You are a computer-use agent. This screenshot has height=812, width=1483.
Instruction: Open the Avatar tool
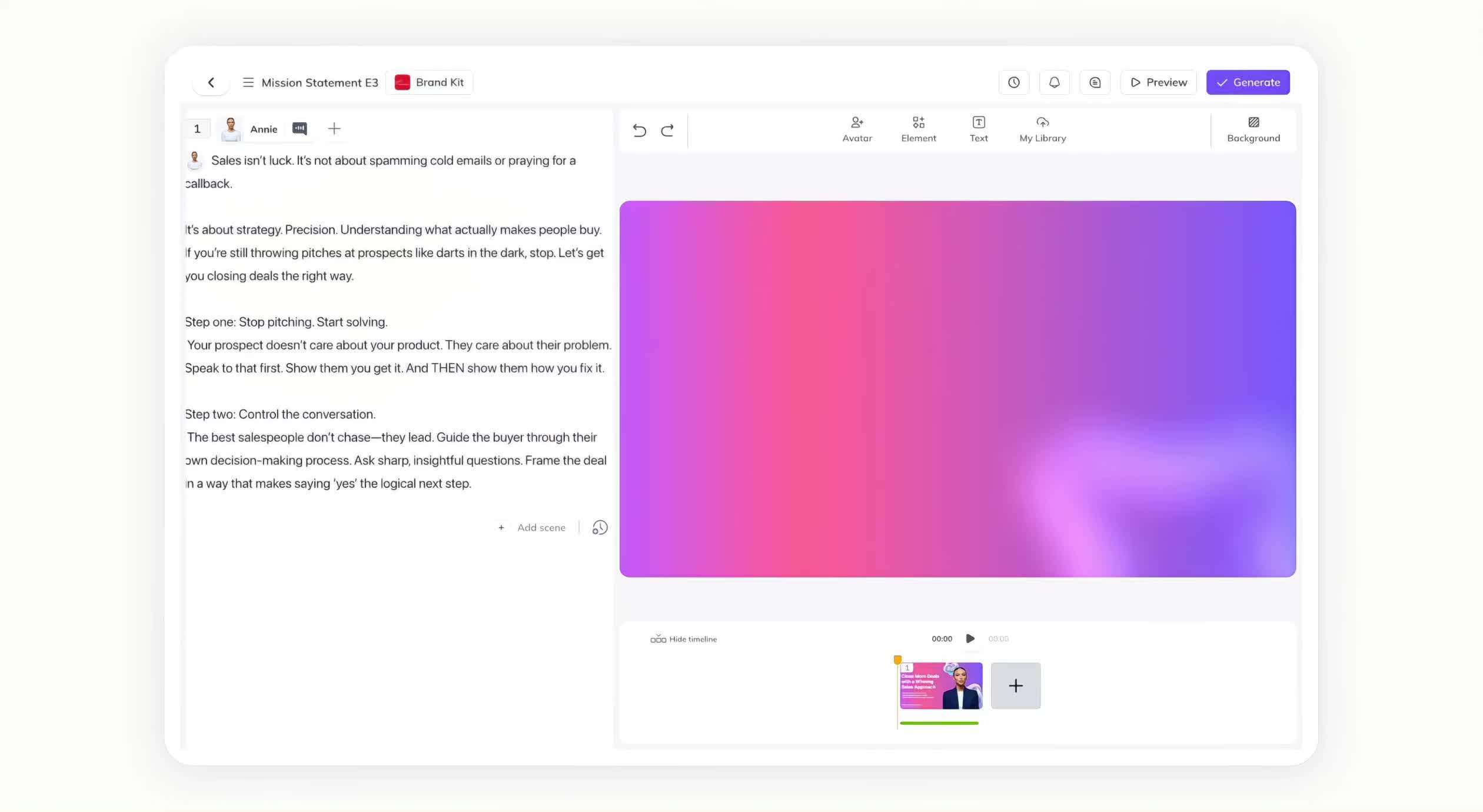click(857, 129)
